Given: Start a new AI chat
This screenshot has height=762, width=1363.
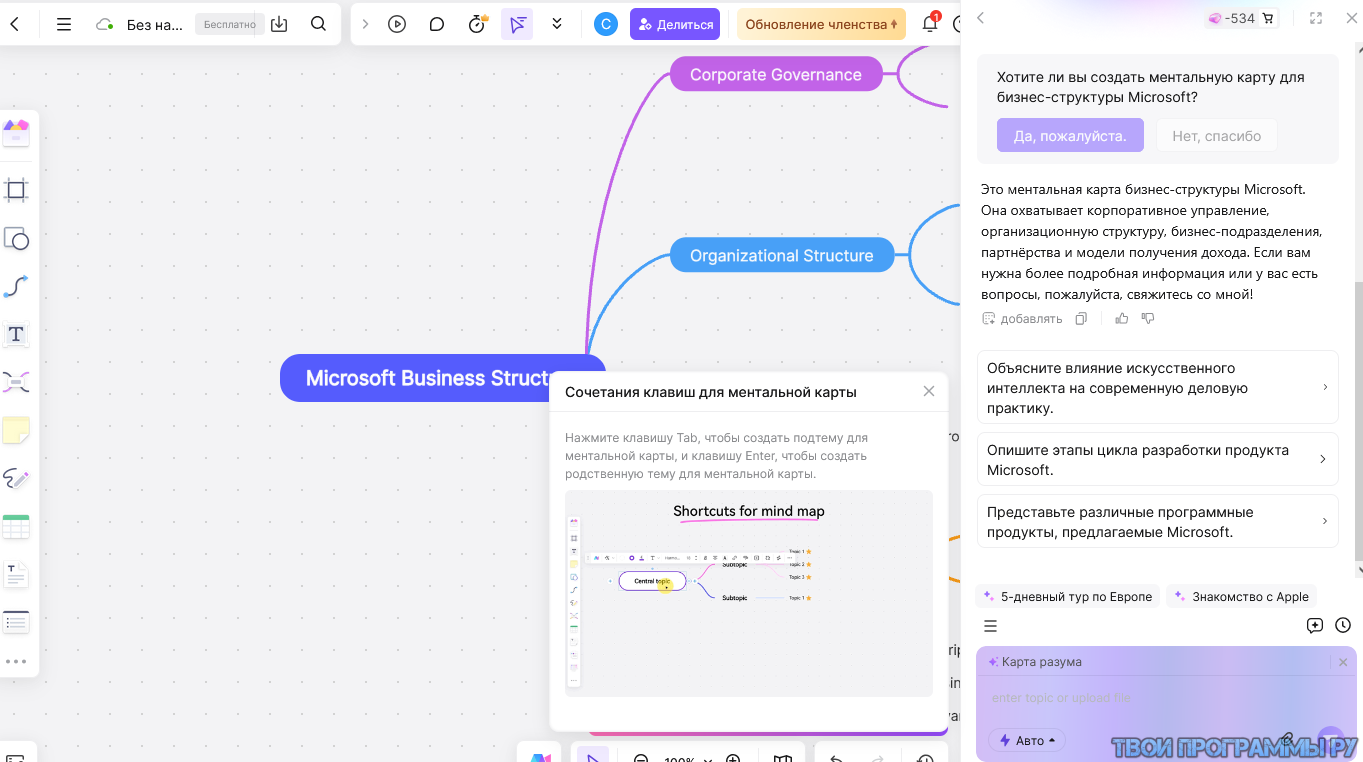Looking at the screenshot, I should pyautogui.click(x=1315, y=626).
